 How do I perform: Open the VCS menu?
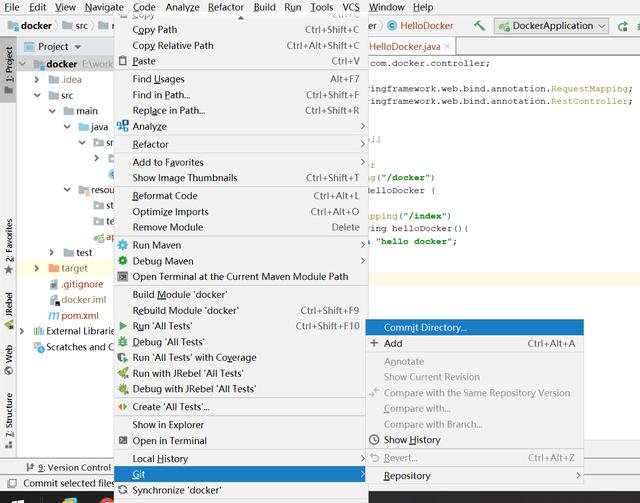coord(351,7)
